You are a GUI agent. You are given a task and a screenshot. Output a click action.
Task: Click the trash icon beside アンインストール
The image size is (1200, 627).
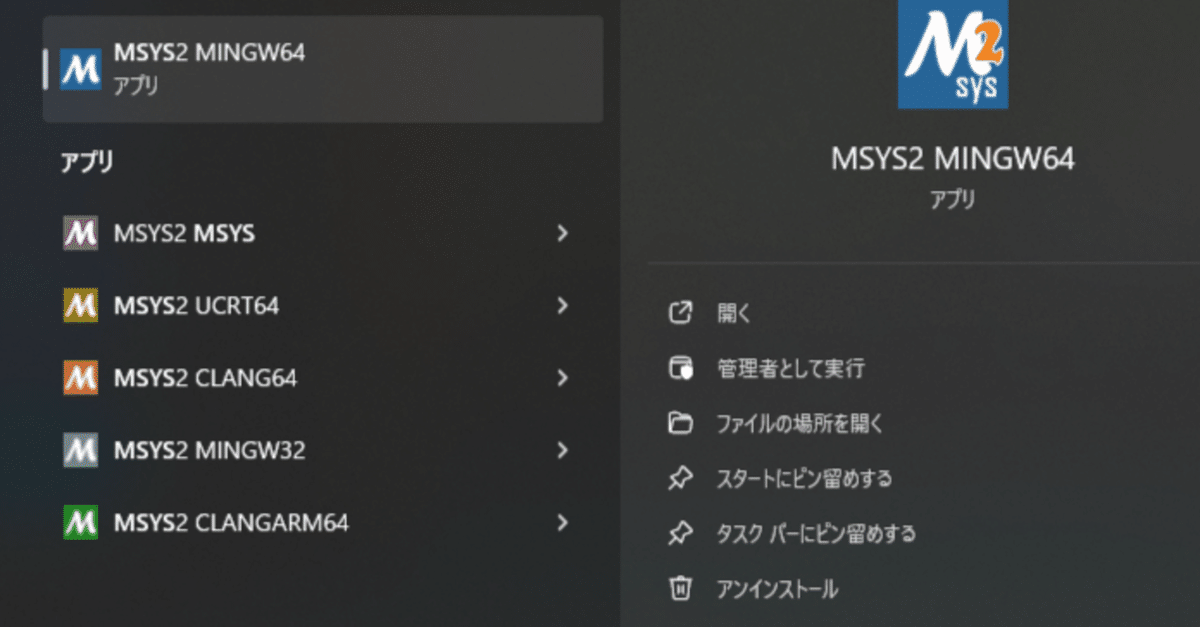click(682, 587)
